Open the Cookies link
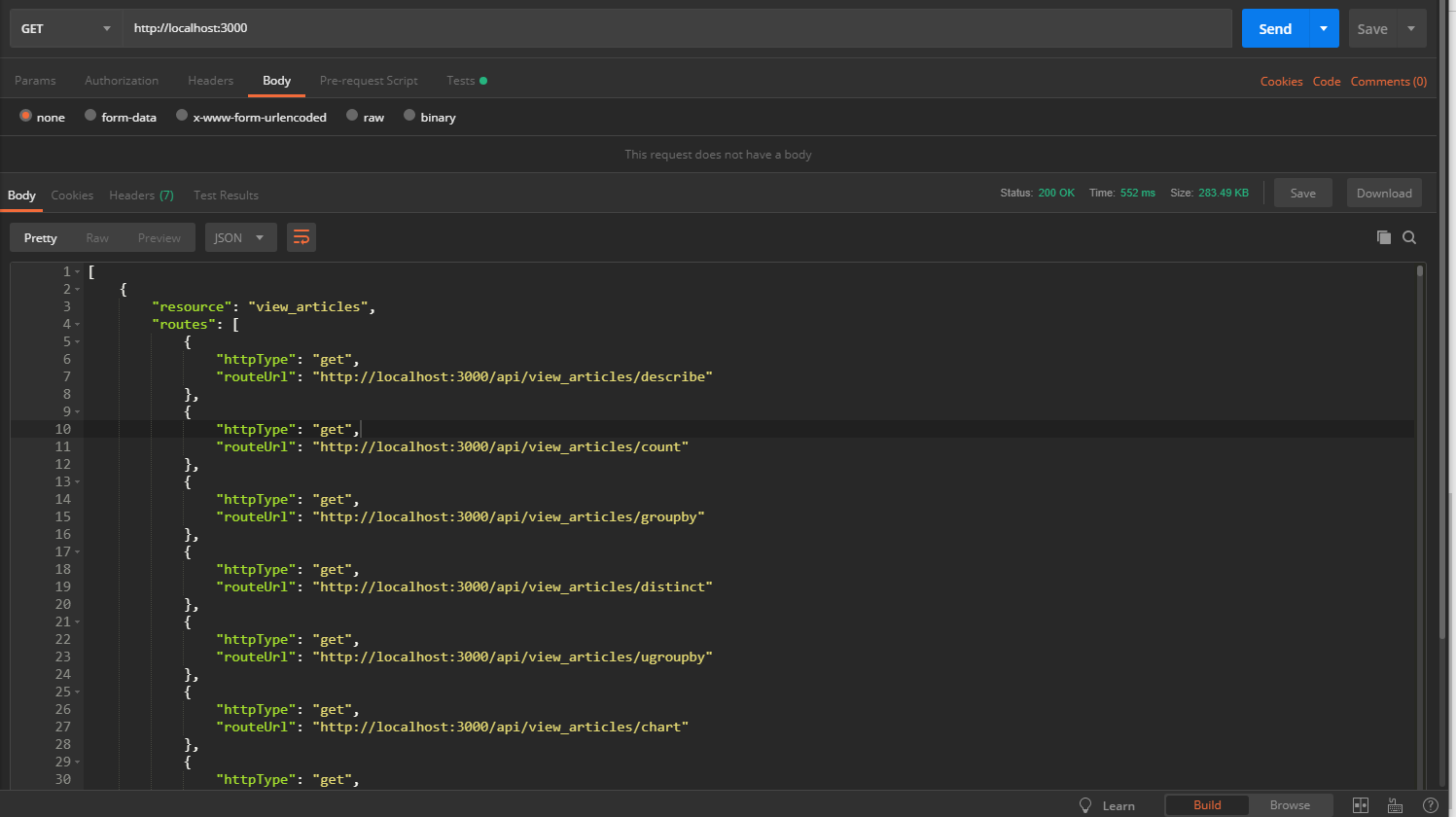The width and height of the screenshot is (1456, 817). click(1281, 82)
